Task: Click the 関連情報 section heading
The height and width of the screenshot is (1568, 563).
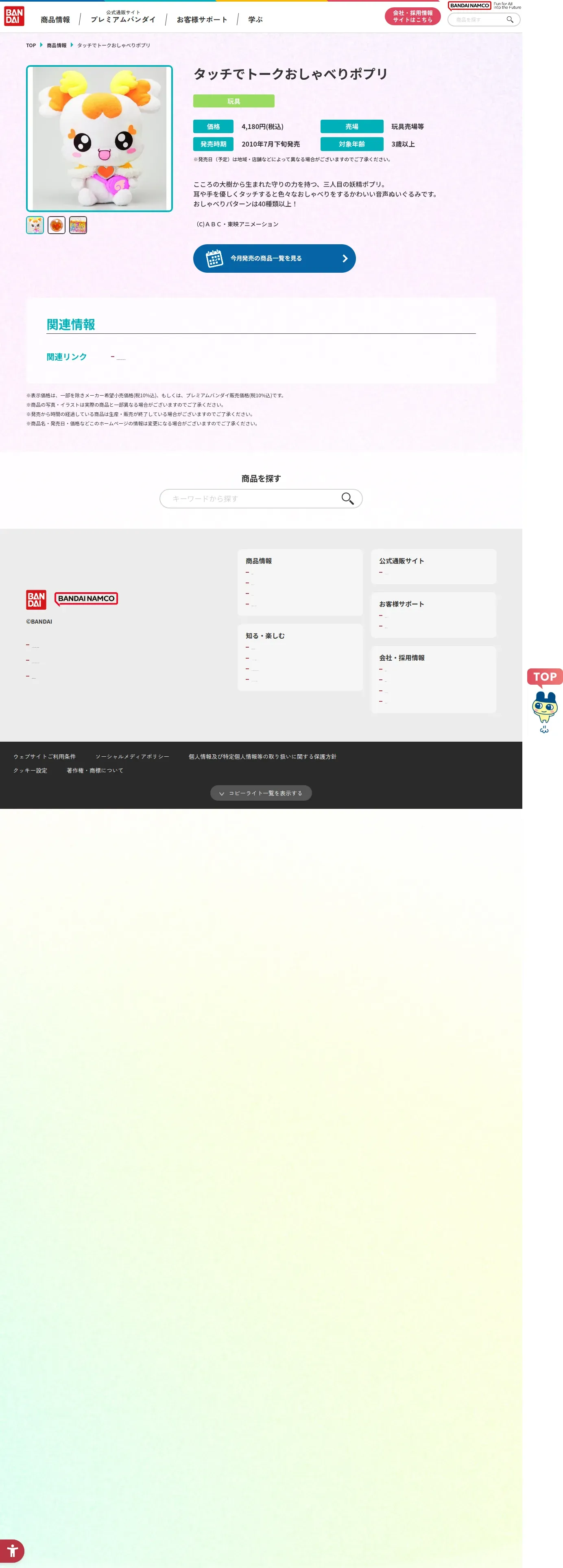Action: pos(71,324)
